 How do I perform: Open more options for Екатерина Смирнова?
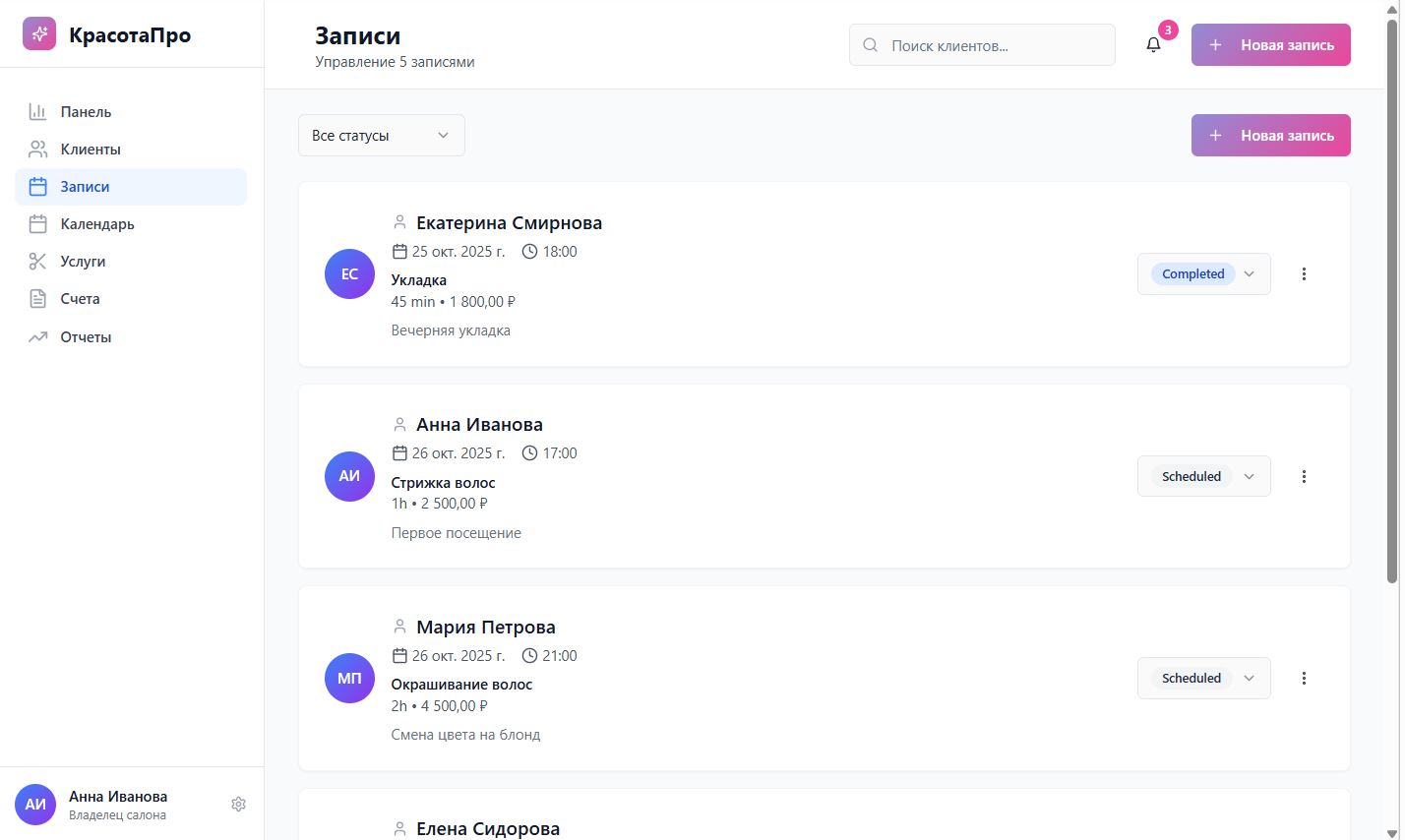(1304, 274)
